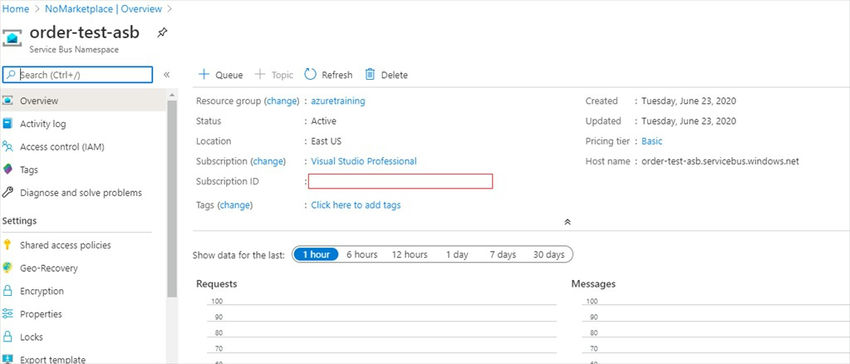850x364 pixels.
Task: Open the azuretraining resource group link
Action: (x=338, y=101)
